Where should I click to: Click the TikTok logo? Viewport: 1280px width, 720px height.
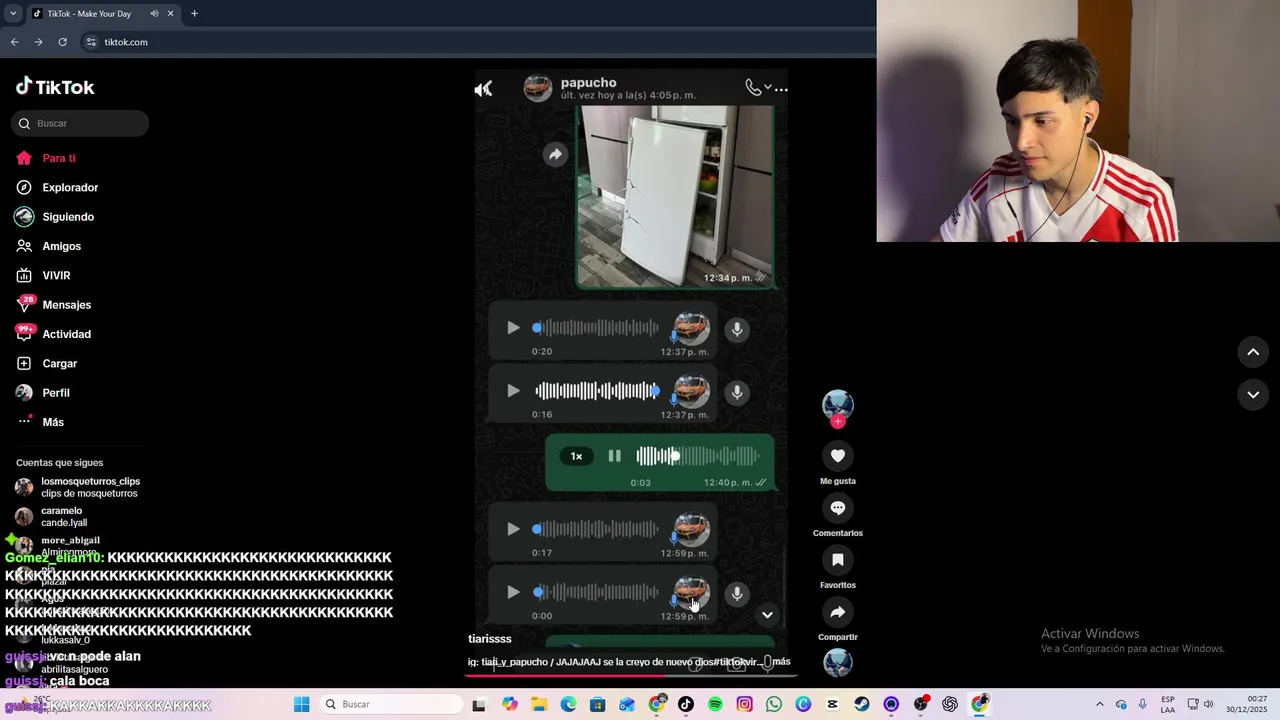(55, 87)
